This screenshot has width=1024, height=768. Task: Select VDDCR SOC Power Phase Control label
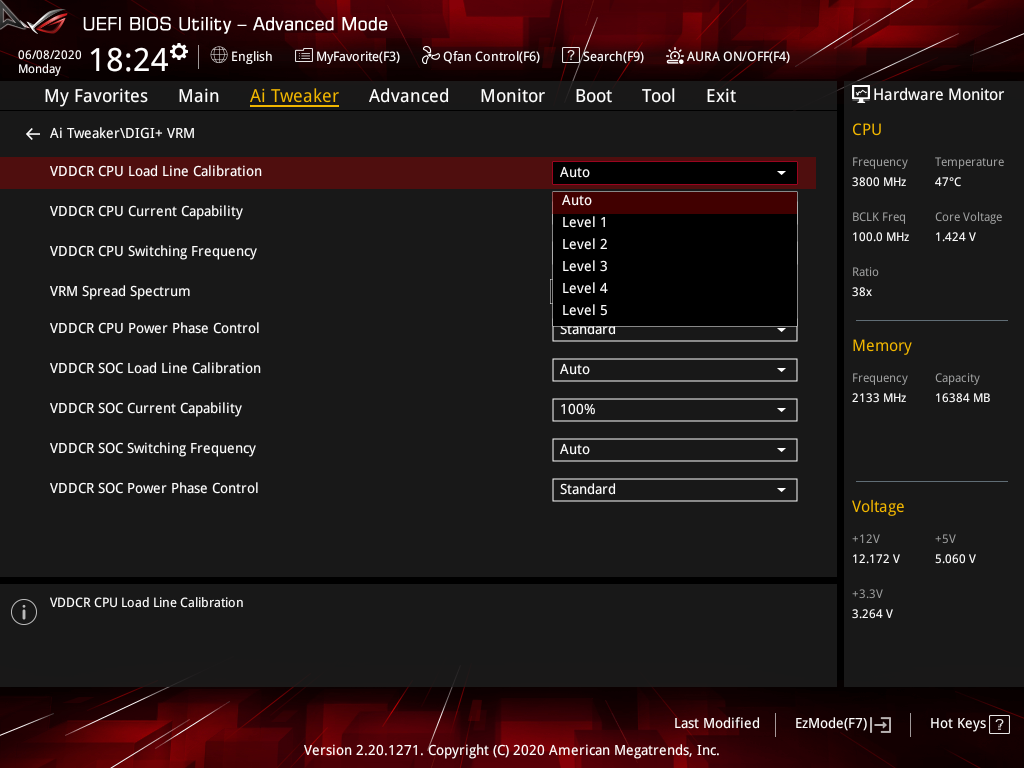pos(154,488)
